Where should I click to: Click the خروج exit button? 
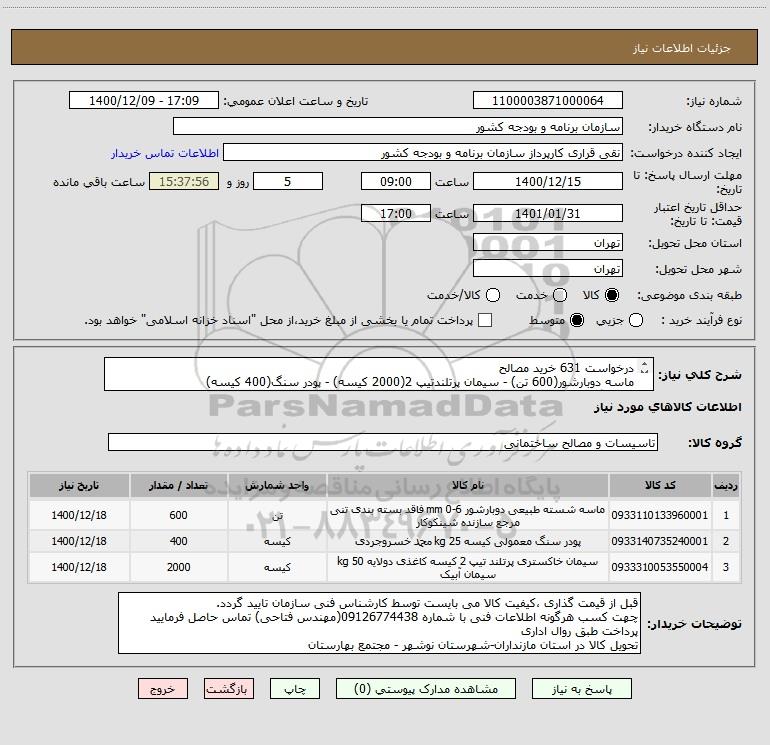pos(163,689)
